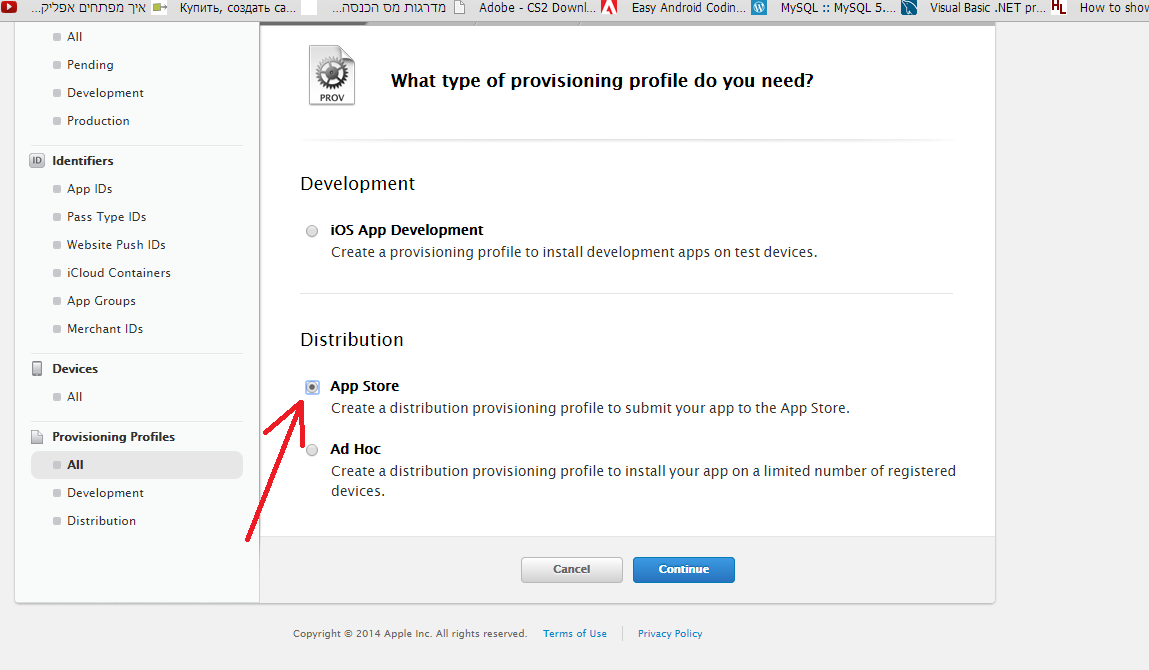
Task: Click the Devices phone icon in sidebar
Action: point(37,369)
